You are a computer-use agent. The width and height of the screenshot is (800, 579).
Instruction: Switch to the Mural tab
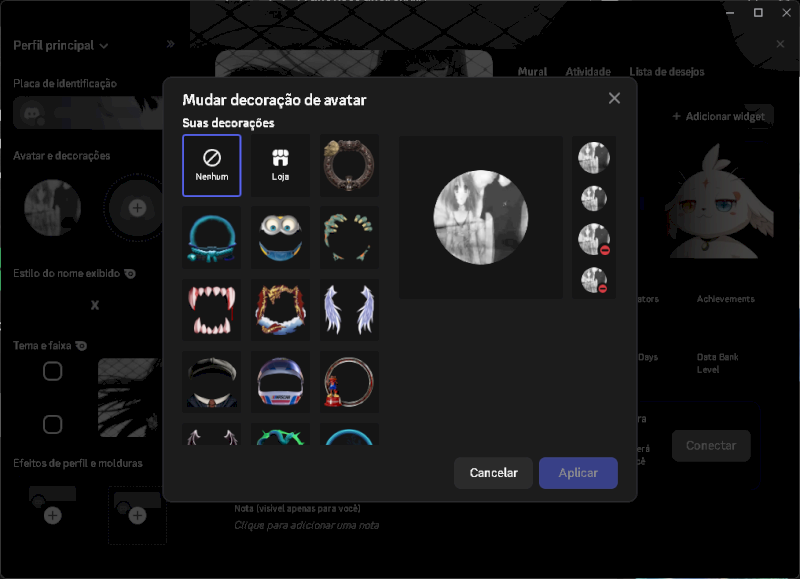[532, 72]
